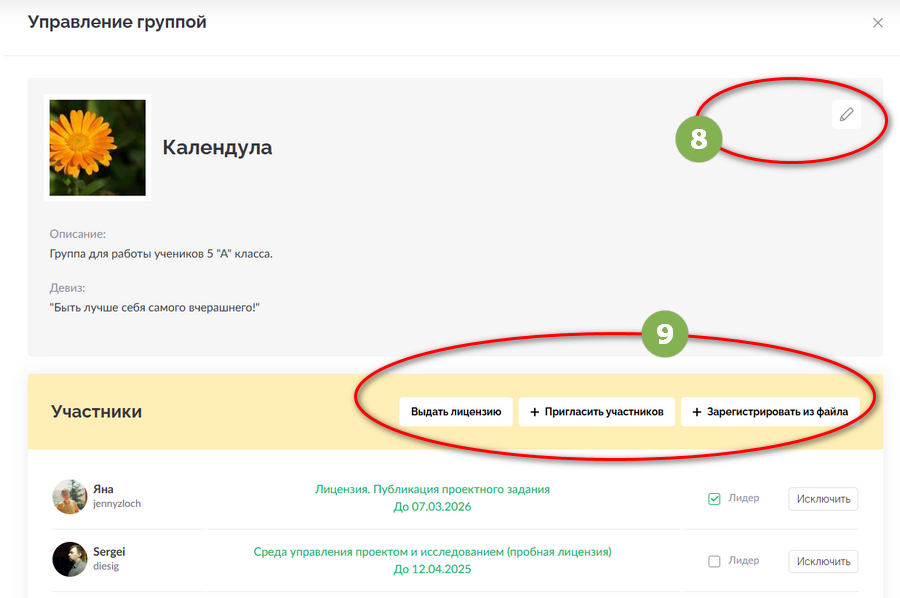Click the Участники section heading
900x598 pixels.
pos(96,411)
